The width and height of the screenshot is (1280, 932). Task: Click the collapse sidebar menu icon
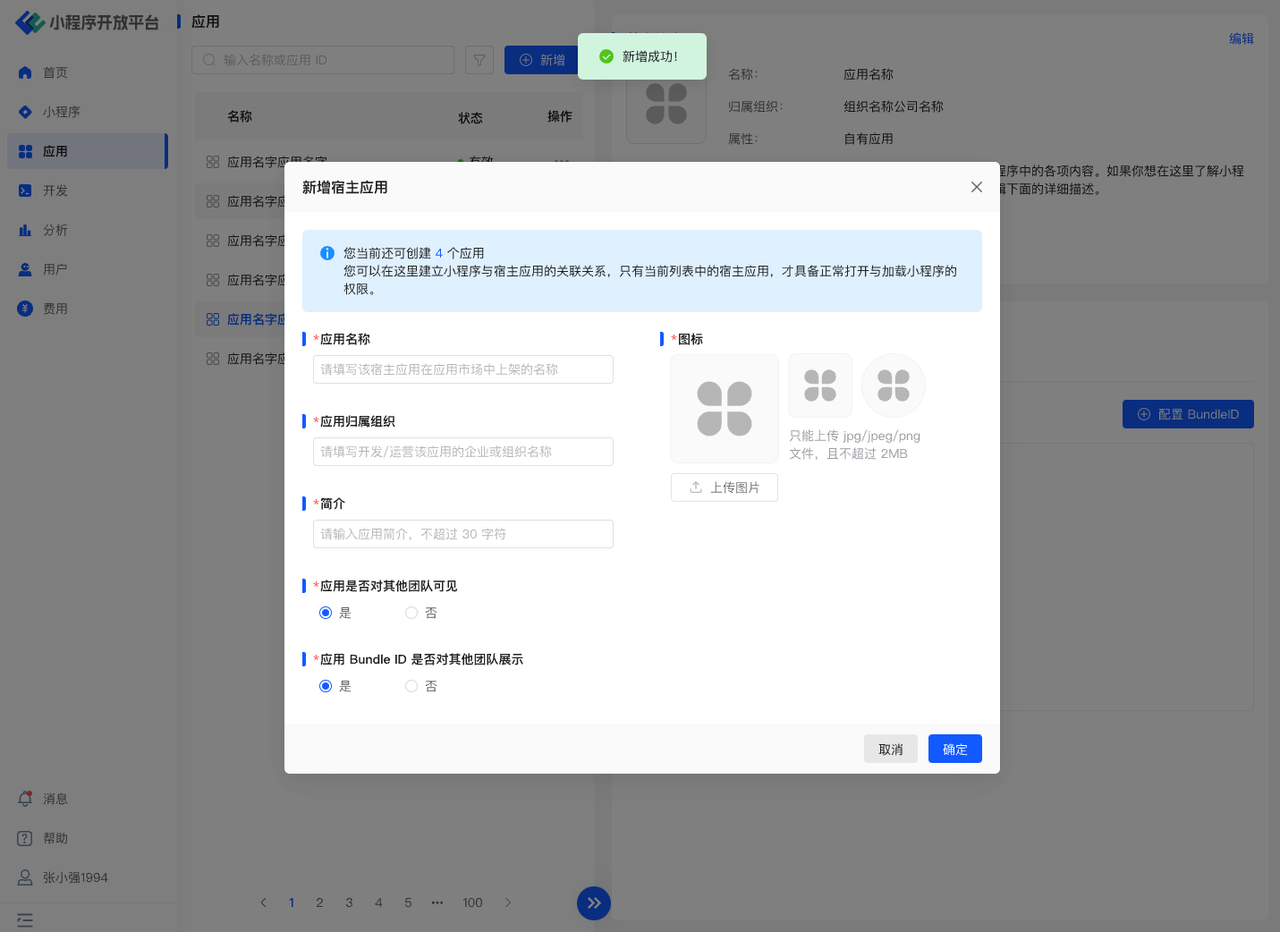[25, 918]
